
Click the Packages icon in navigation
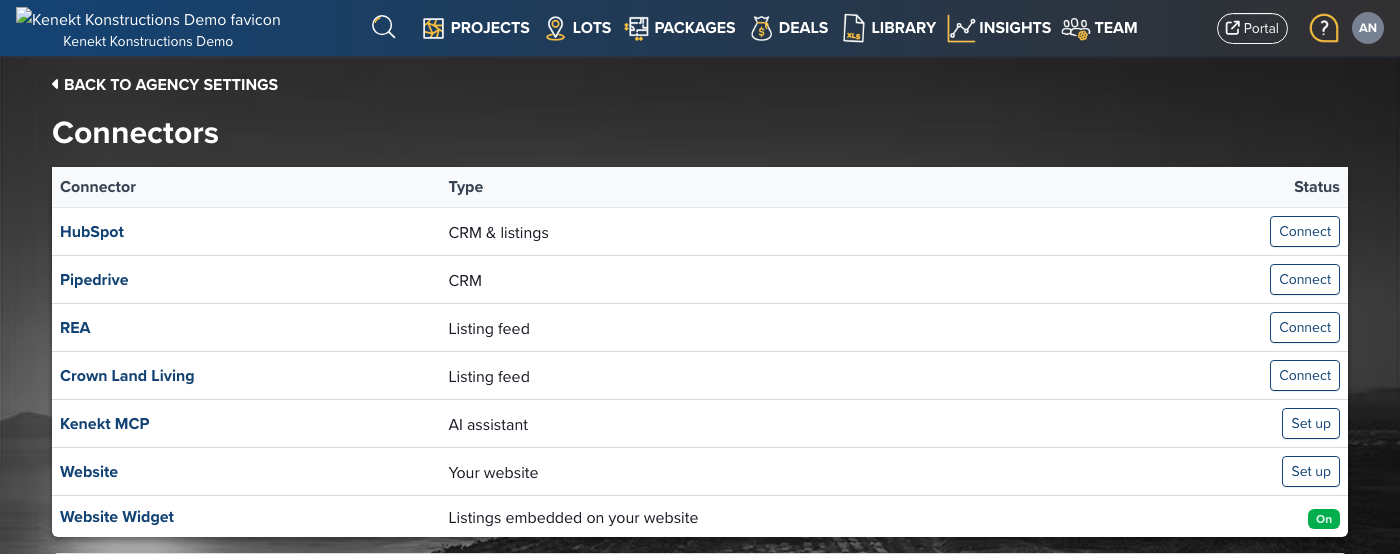(x=637, y=28)
